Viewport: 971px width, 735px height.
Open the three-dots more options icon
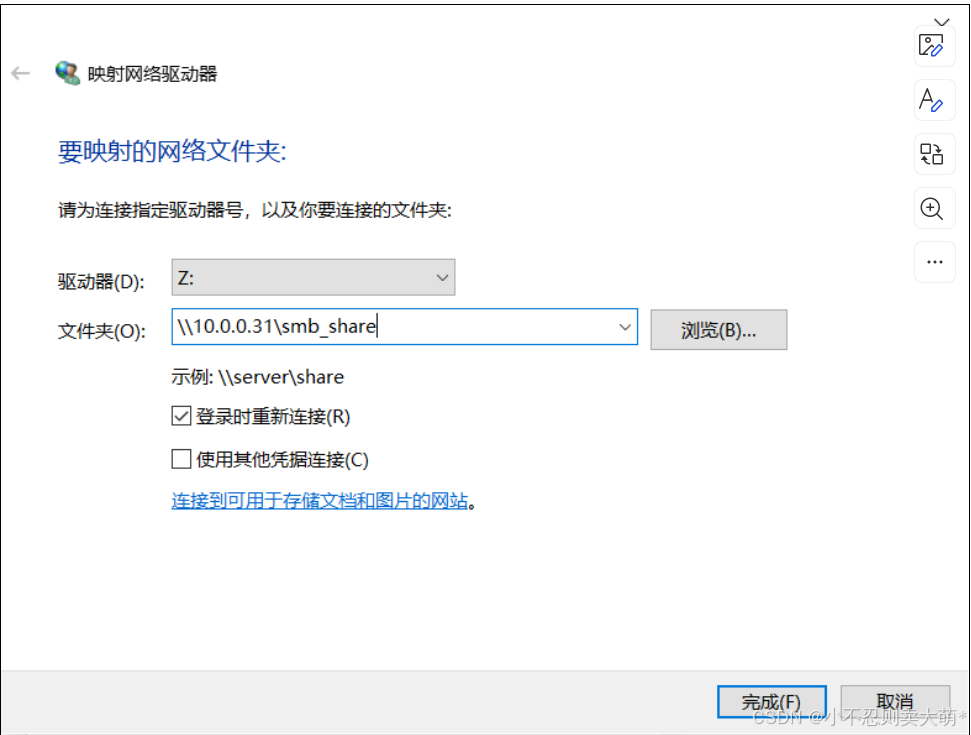pyautogui.click(x=934, y=263)
